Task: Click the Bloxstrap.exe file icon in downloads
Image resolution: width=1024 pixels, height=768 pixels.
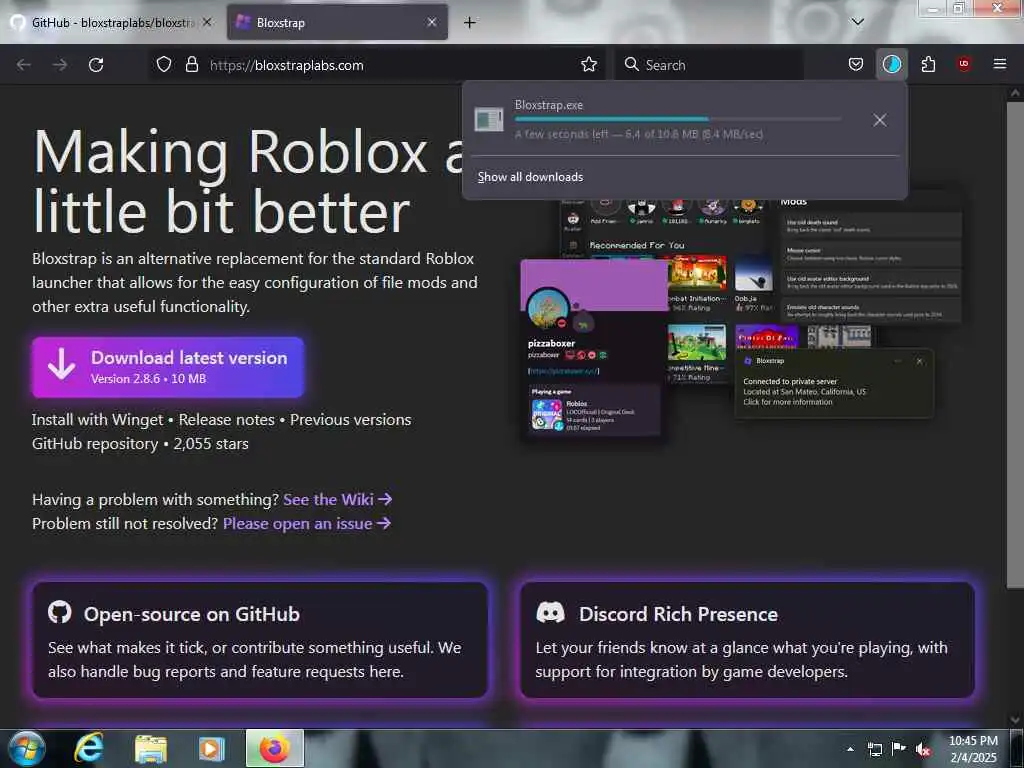Action: (488, 120)
